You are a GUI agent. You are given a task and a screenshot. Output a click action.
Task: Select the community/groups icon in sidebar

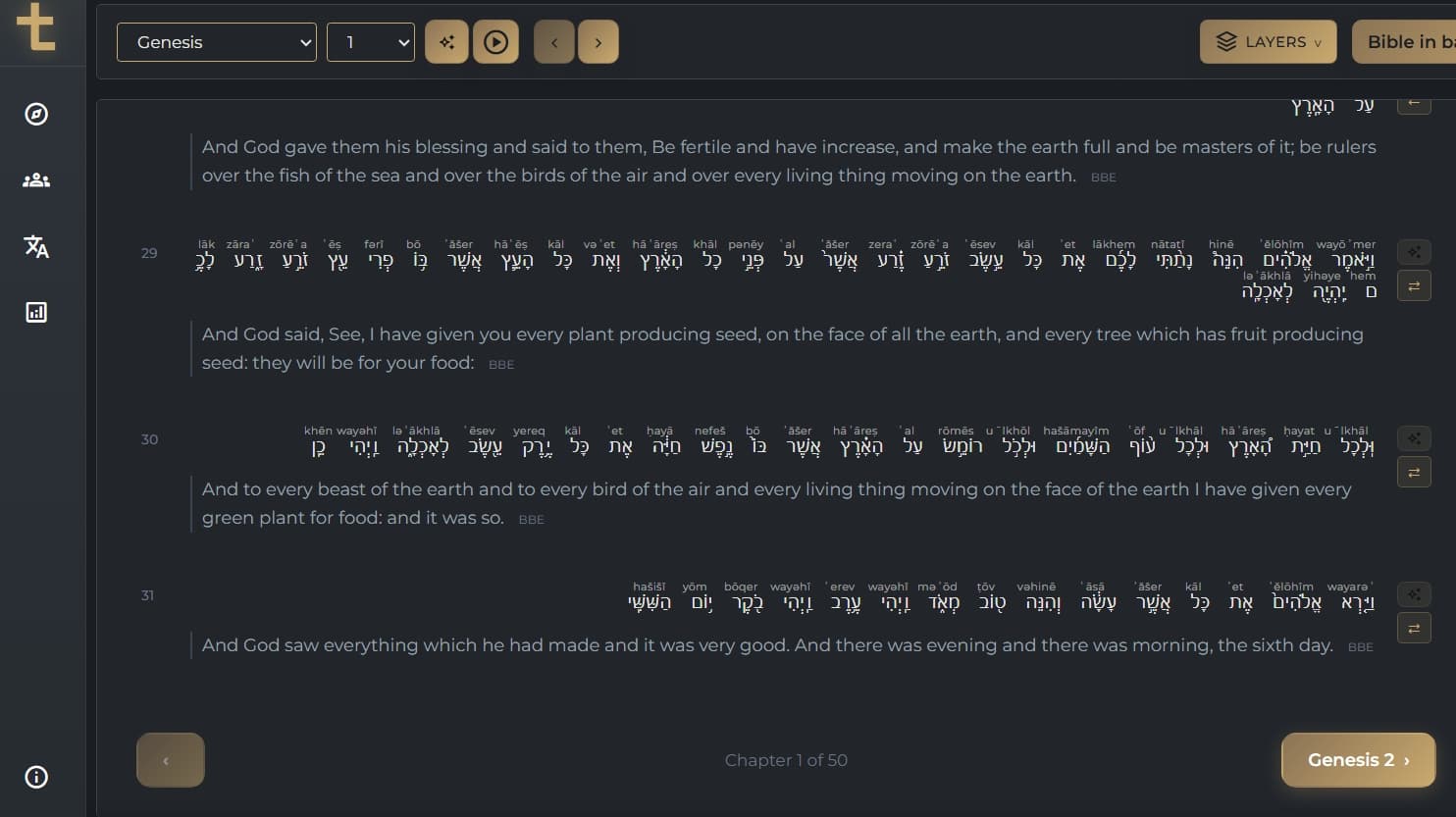(x=36, y=180)
